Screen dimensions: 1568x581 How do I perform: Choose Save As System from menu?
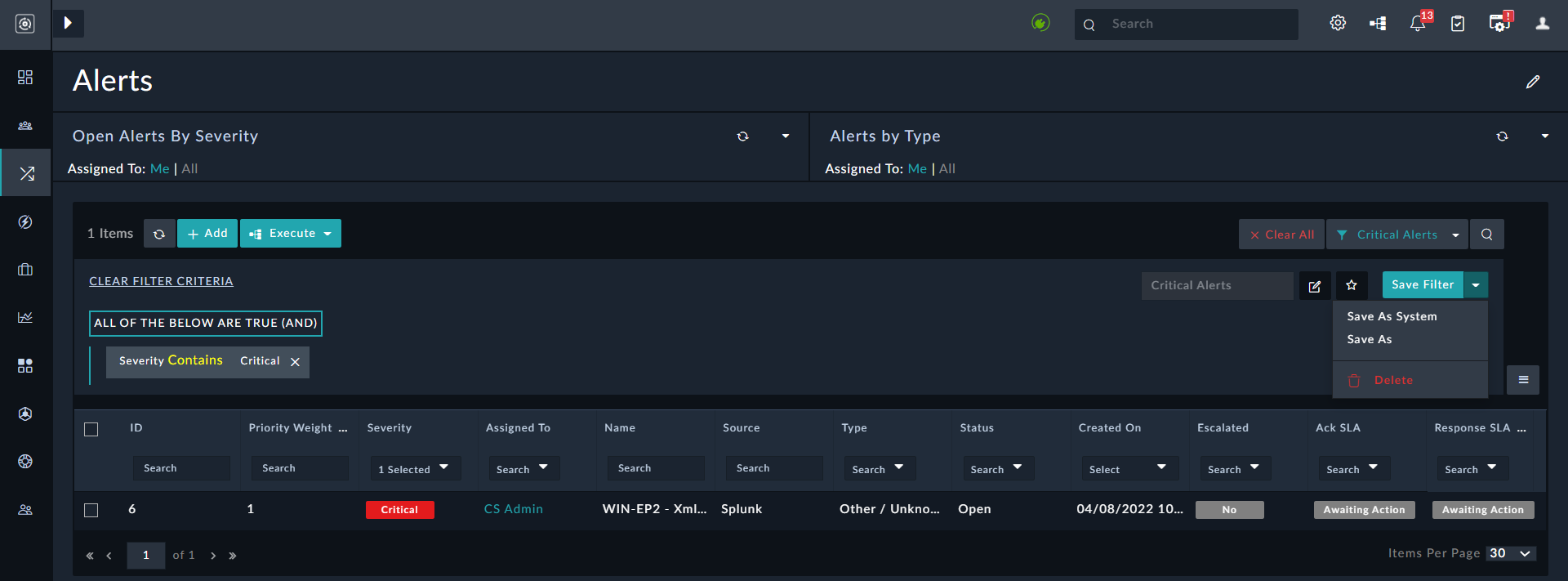[1392, 316]
